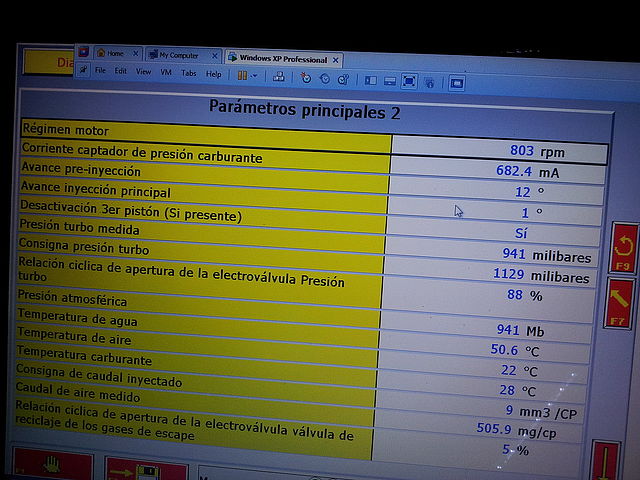Expand the power options dropdown arrow

click(254, 75)
